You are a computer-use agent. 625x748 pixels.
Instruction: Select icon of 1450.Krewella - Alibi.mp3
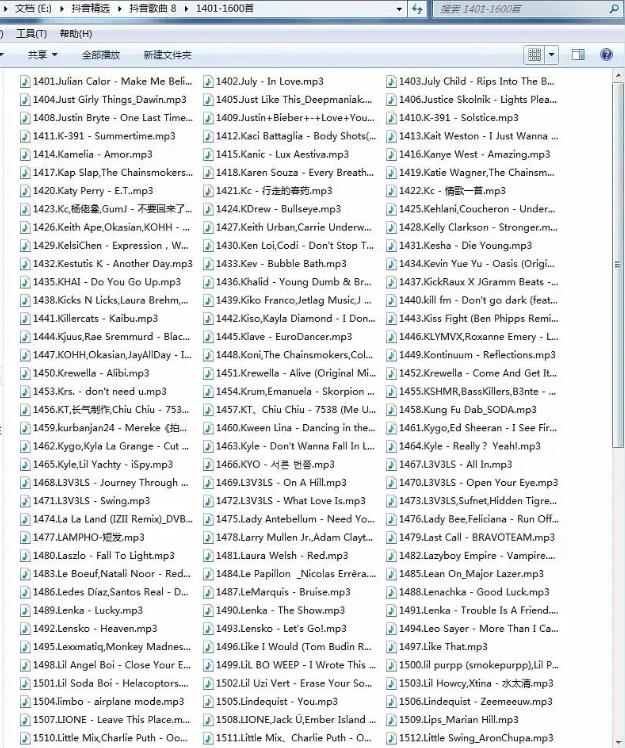tap(25, 374)
